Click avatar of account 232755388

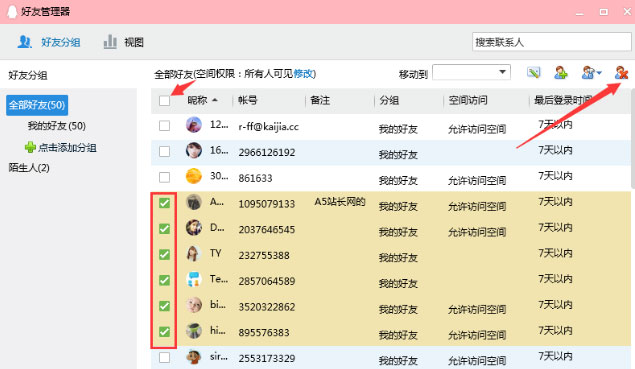coord(194,254)
